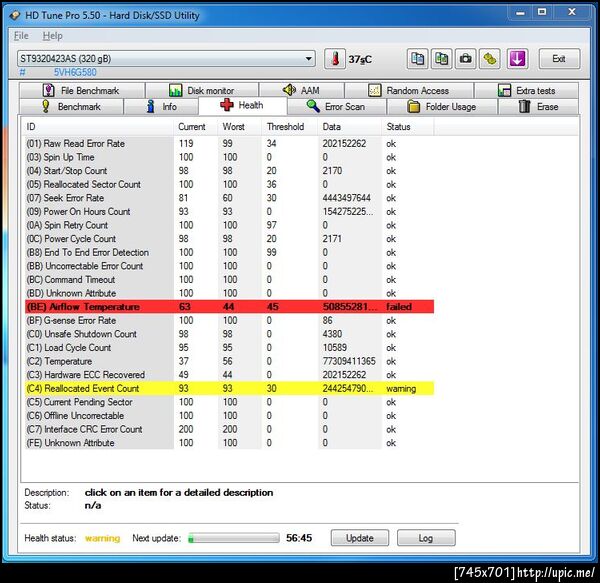Click the HD Tune app icon in title bar
600x583 pixels.
coord(15,15)
